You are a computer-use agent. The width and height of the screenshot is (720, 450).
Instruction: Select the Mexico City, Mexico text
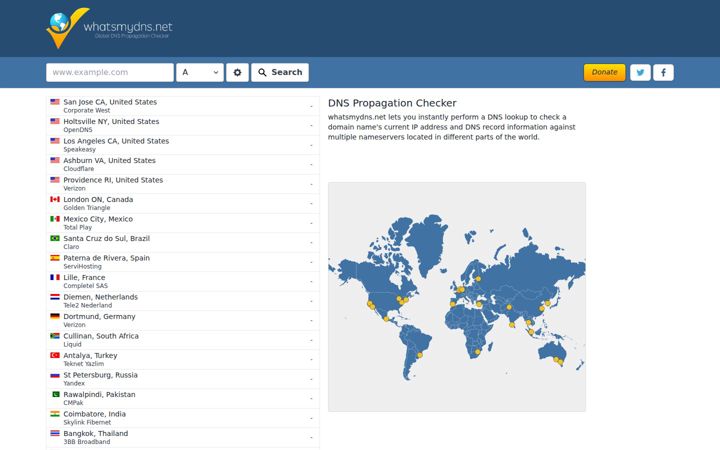coord(98,219)
